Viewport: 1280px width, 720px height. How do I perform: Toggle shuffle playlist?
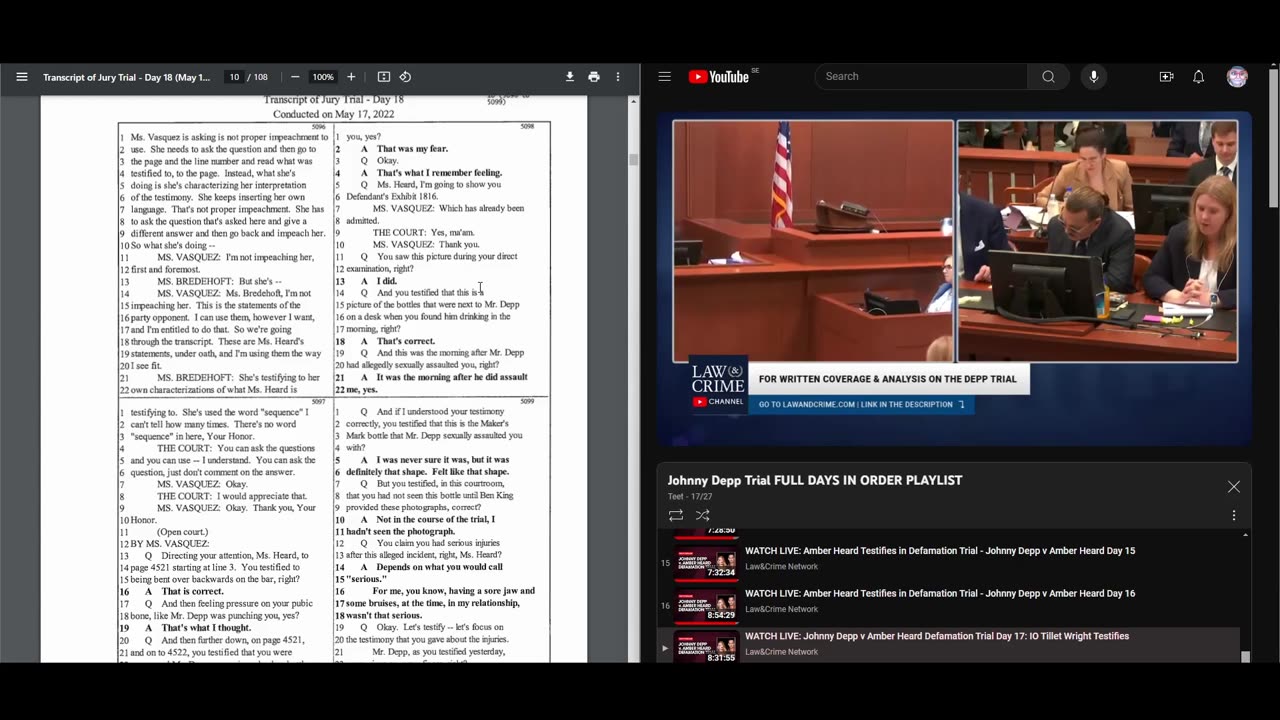point(703,516)
